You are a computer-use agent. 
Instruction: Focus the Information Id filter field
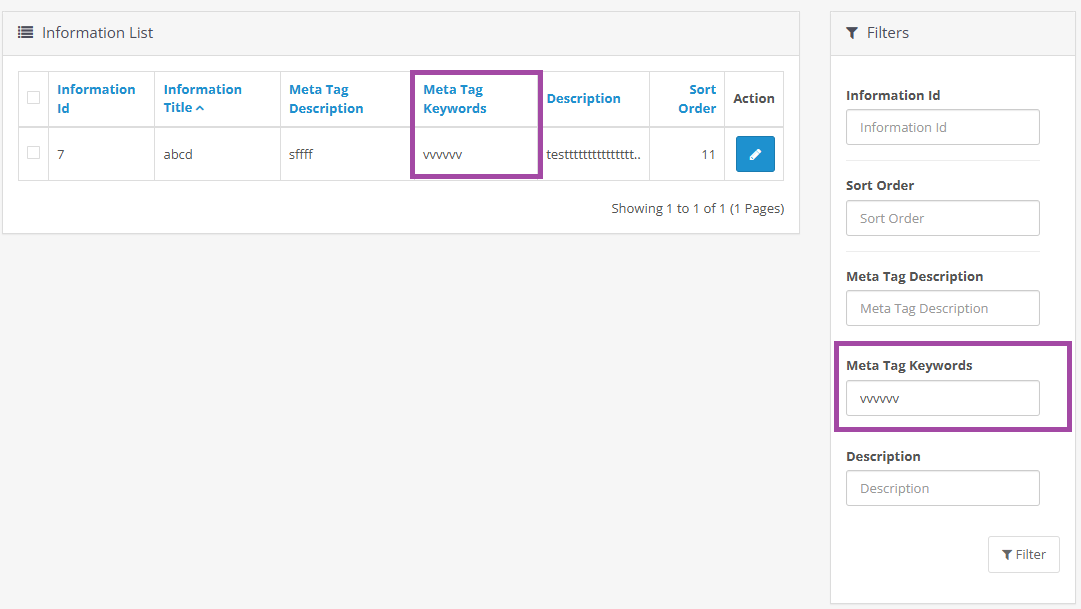tap(942, 127)
